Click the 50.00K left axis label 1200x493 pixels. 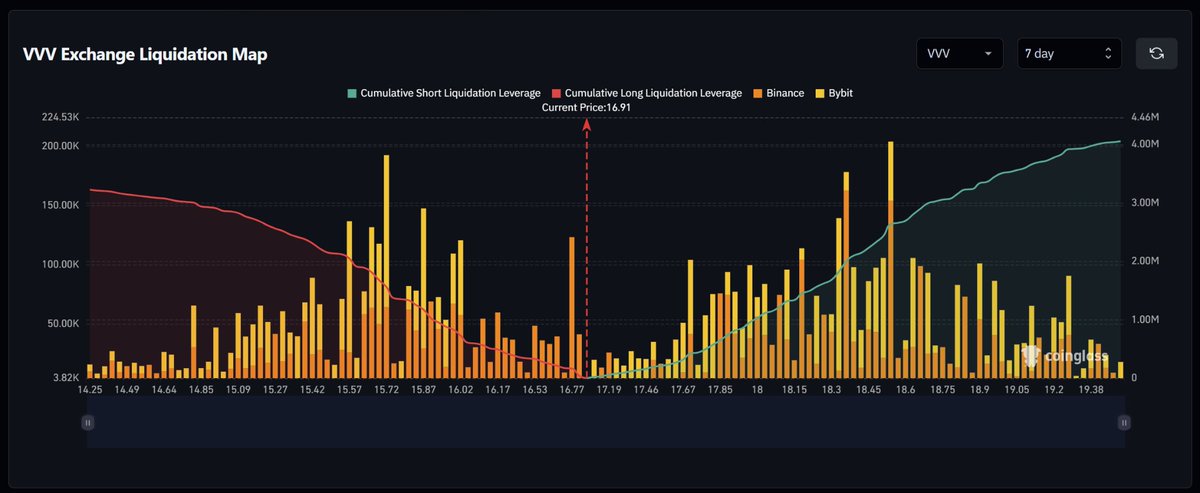[63, 324]
